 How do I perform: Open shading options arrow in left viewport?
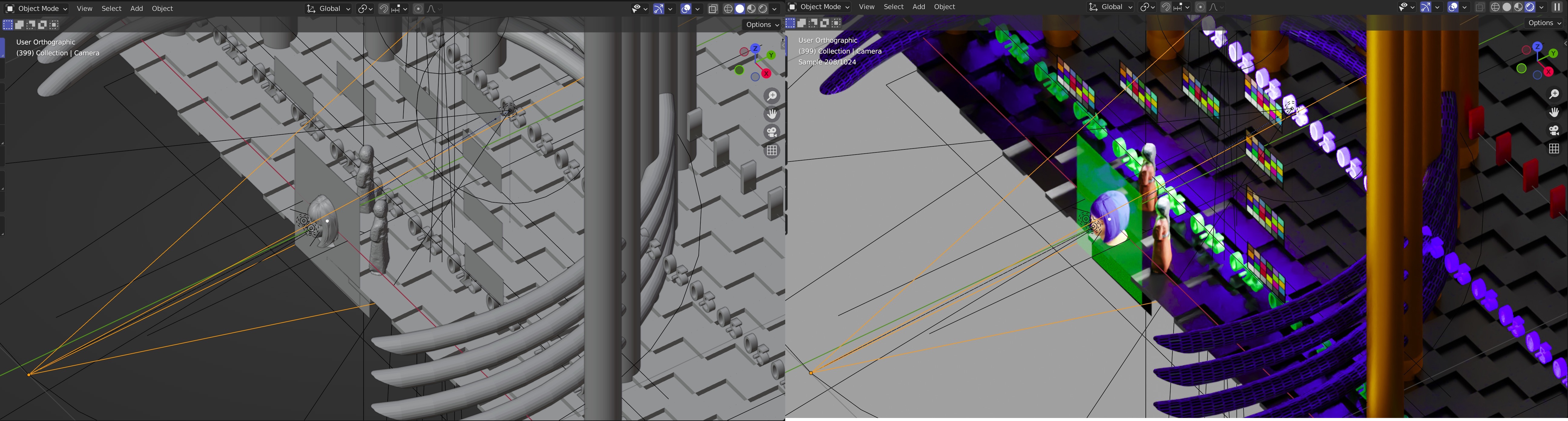[775, 8]
